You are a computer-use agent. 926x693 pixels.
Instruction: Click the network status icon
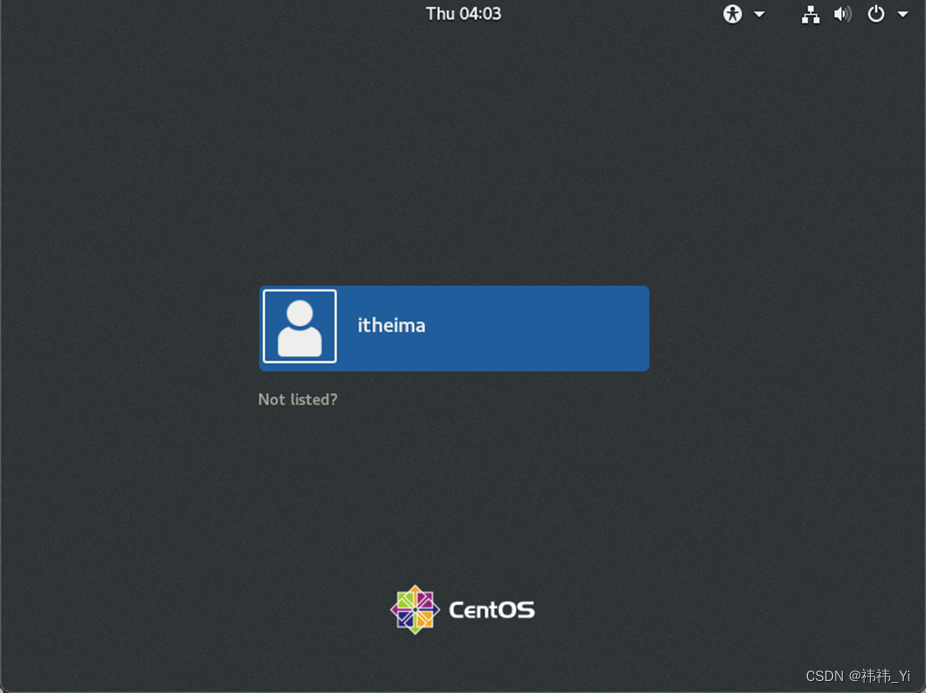tap(810, 14)
